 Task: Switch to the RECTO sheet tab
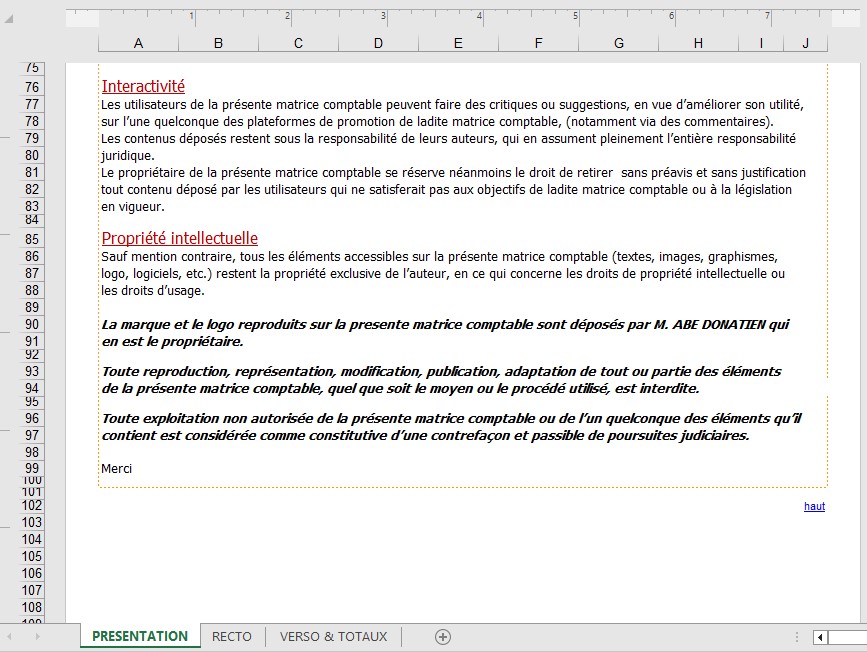coord(232,637)
